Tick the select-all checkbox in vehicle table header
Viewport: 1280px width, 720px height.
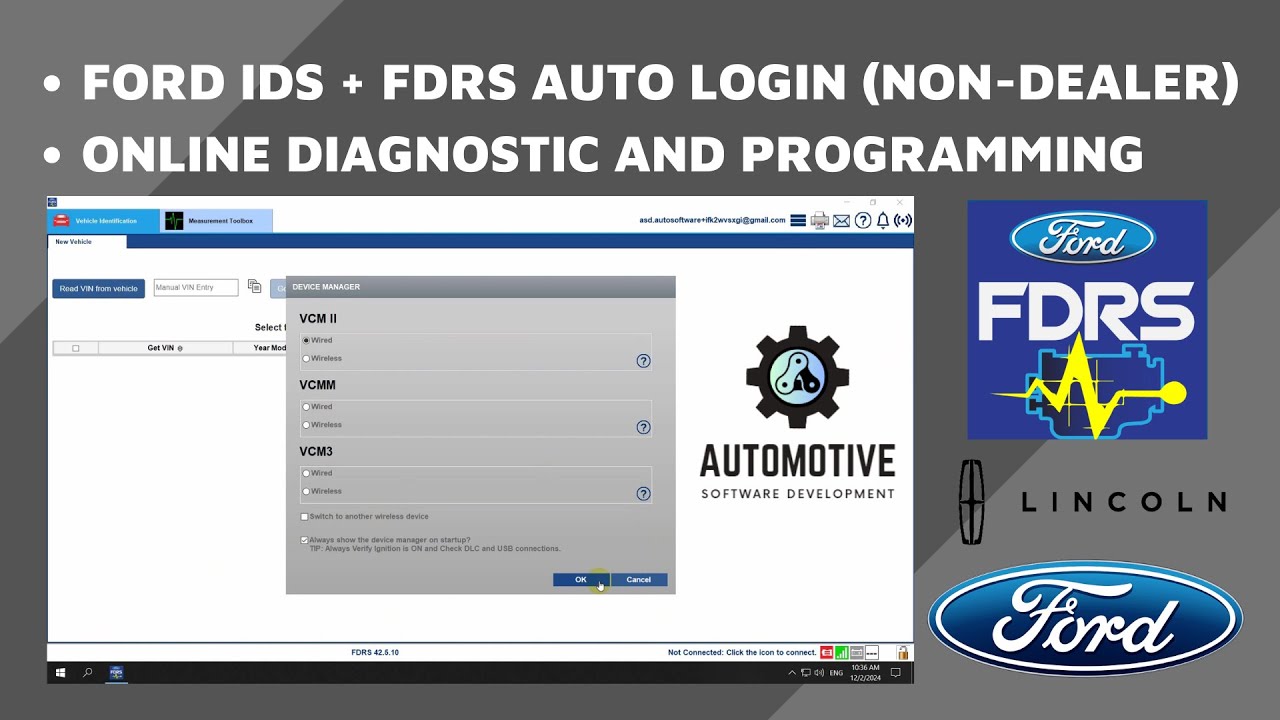pos(76,348)
